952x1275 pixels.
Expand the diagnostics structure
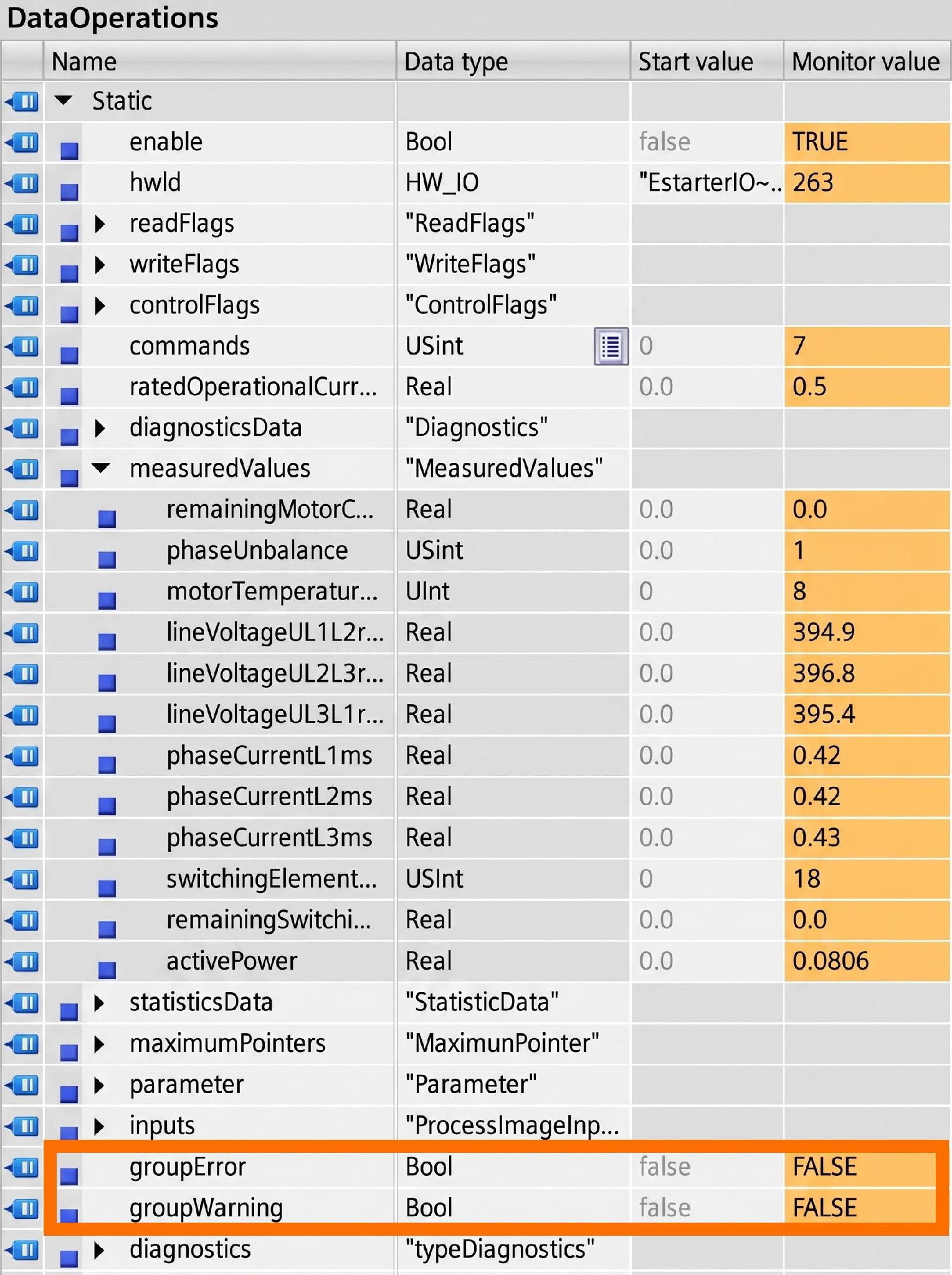pos(100,1249)
